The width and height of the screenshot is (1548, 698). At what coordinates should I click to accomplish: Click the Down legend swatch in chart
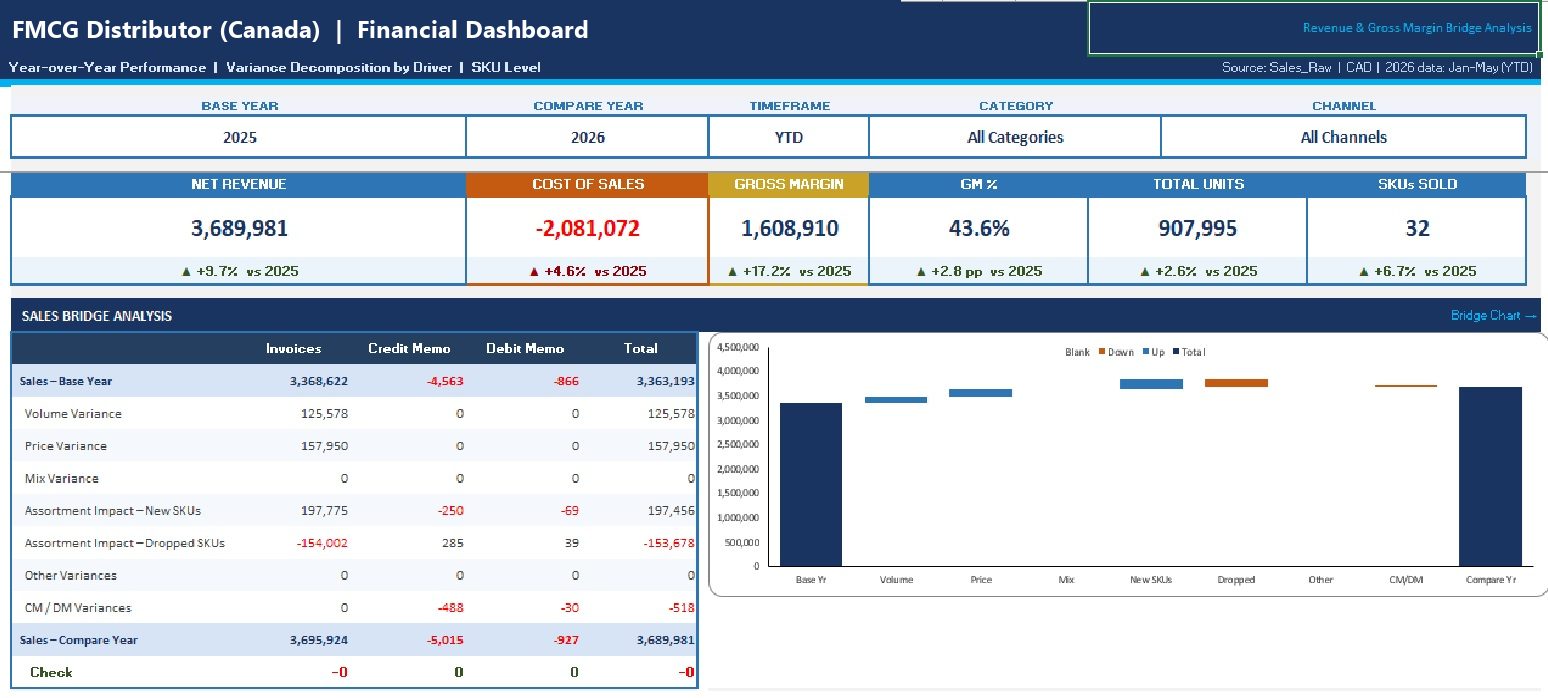(1101, 352)
